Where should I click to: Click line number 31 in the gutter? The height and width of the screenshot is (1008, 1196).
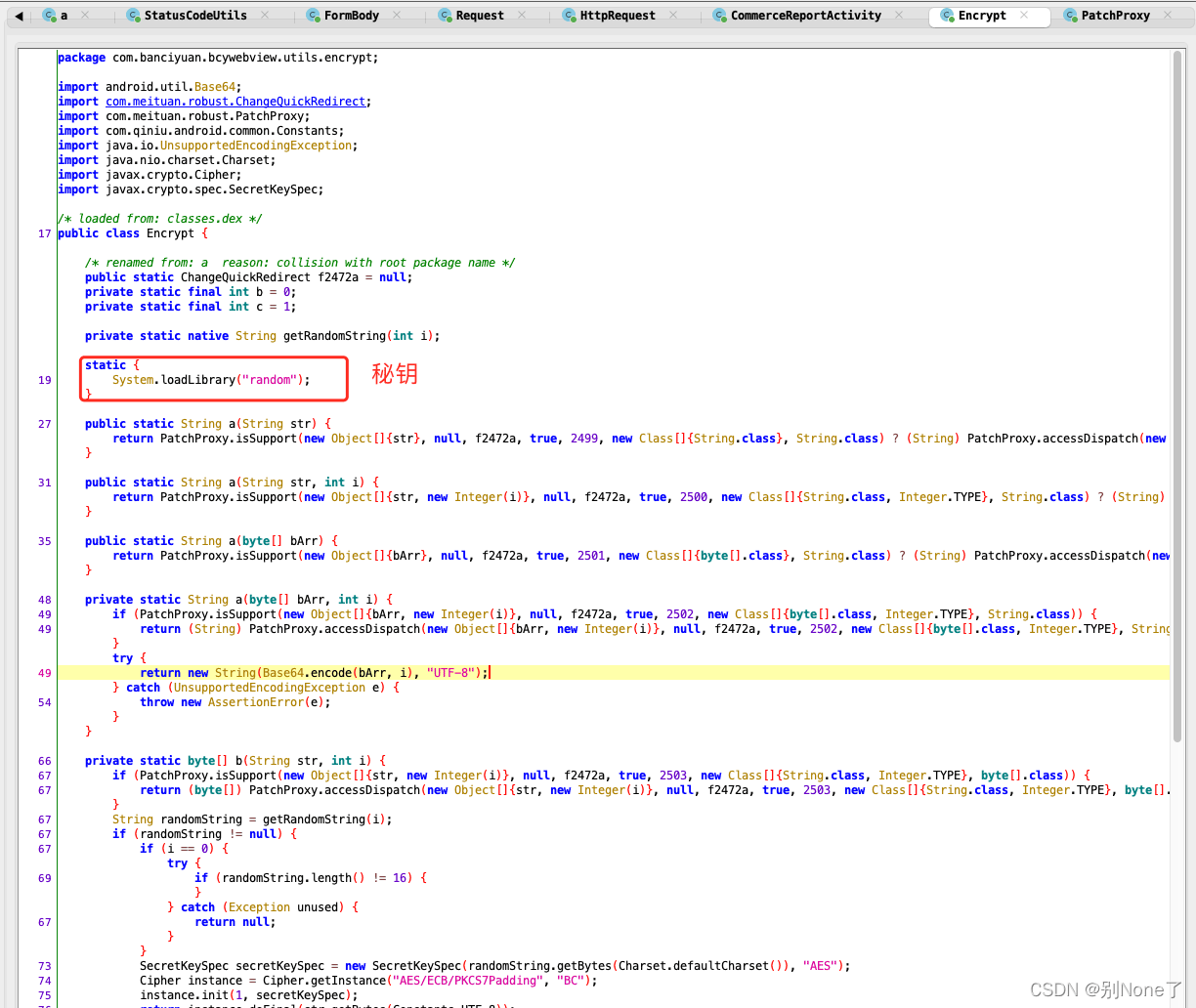(45, 483)
